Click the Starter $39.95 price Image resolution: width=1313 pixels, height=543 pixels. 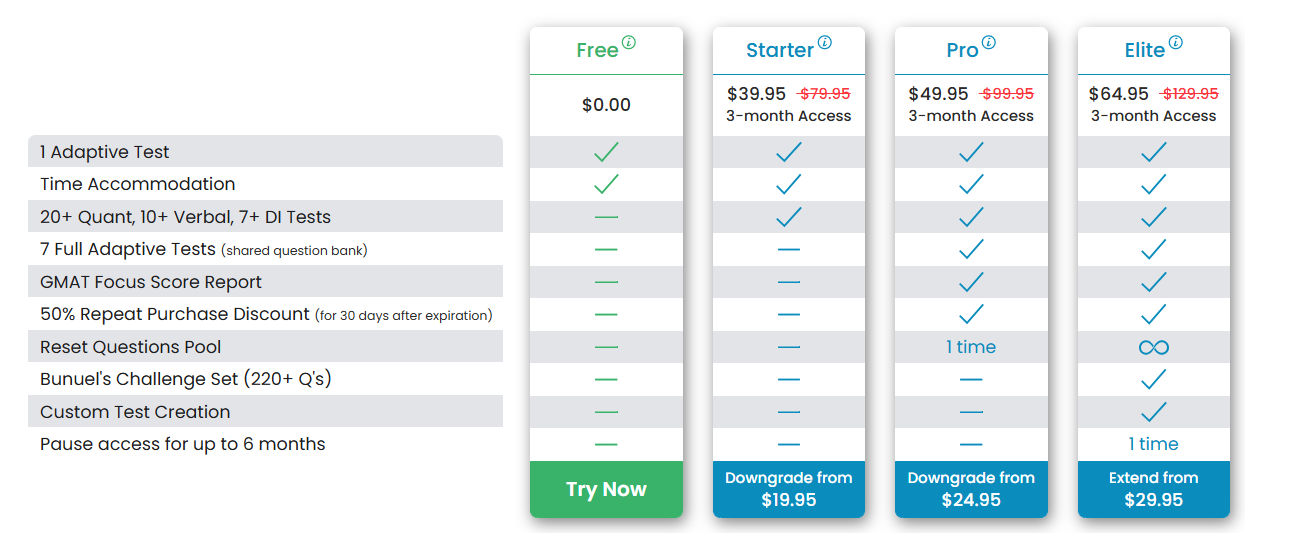click(x=756, y=94)
